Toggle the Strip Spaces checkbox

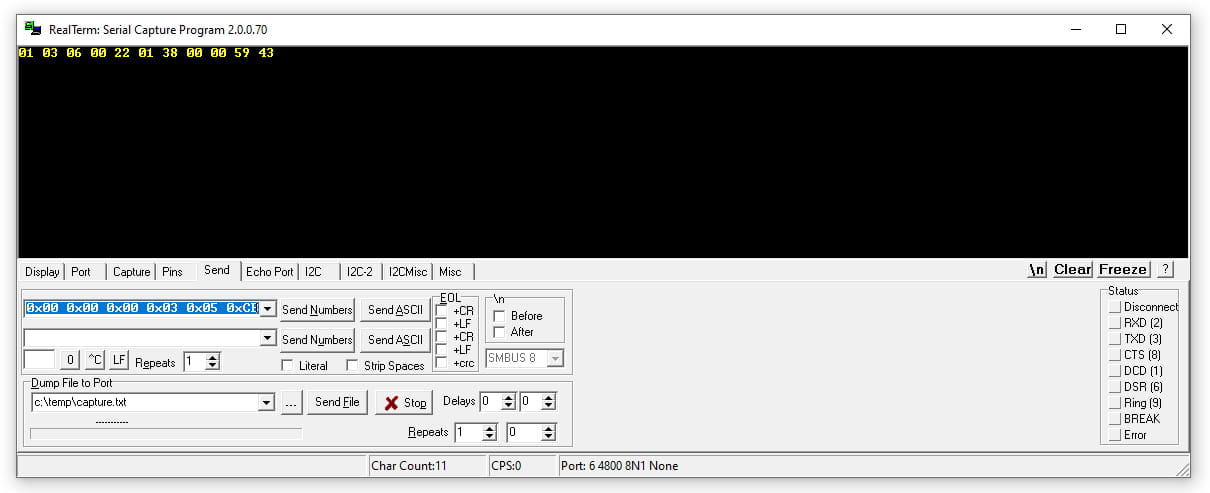coord(352,366)
